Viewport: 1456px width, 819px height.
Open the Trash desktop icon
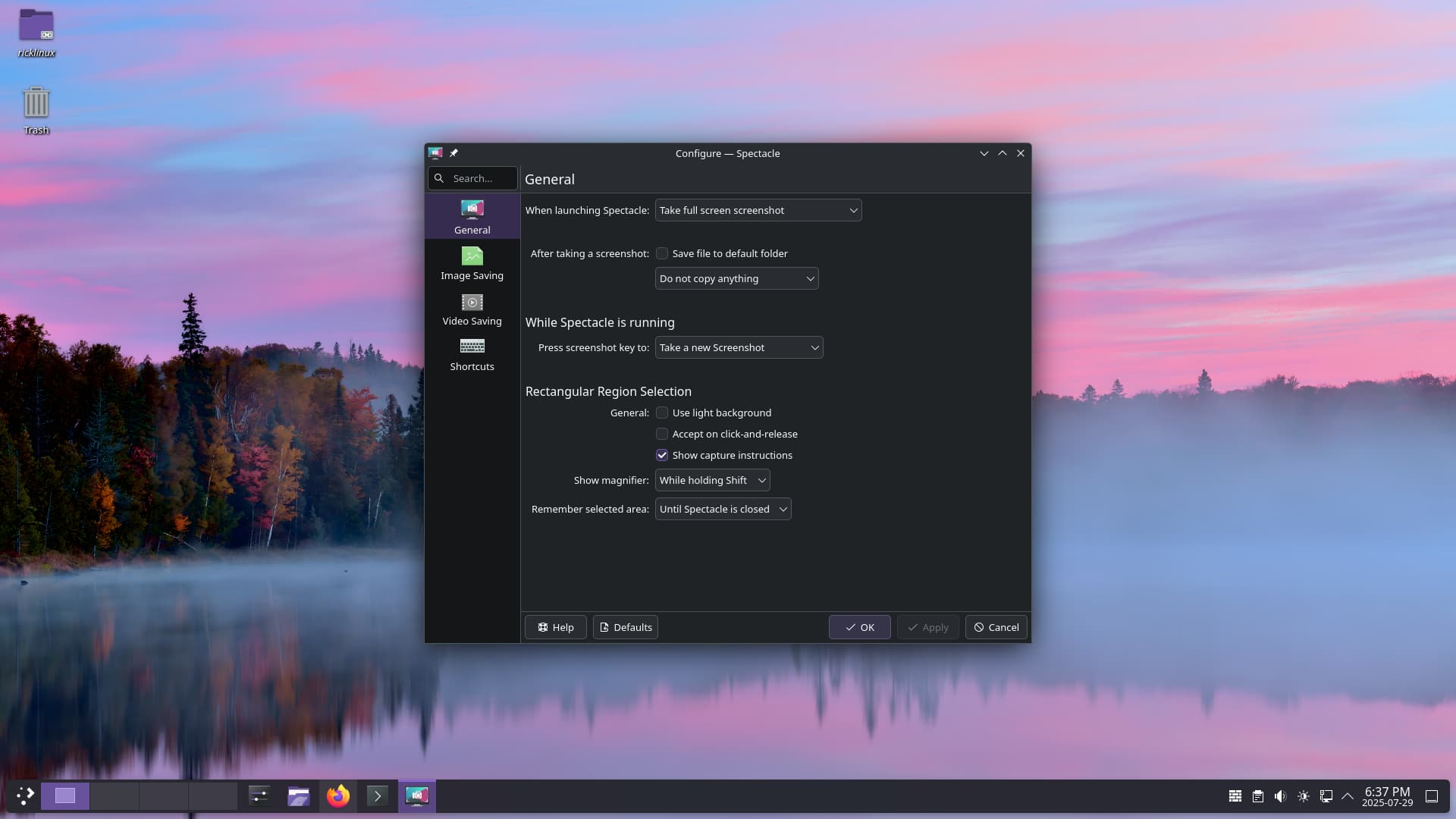[x=36, y=110]
